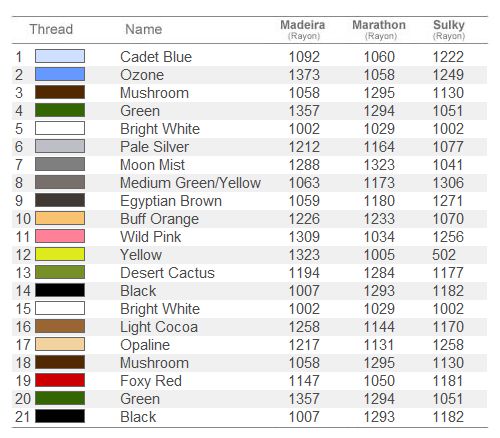
Task: Click the Egyptian Brown thread name
Action: pyautogui.click(x=171, y=201)
